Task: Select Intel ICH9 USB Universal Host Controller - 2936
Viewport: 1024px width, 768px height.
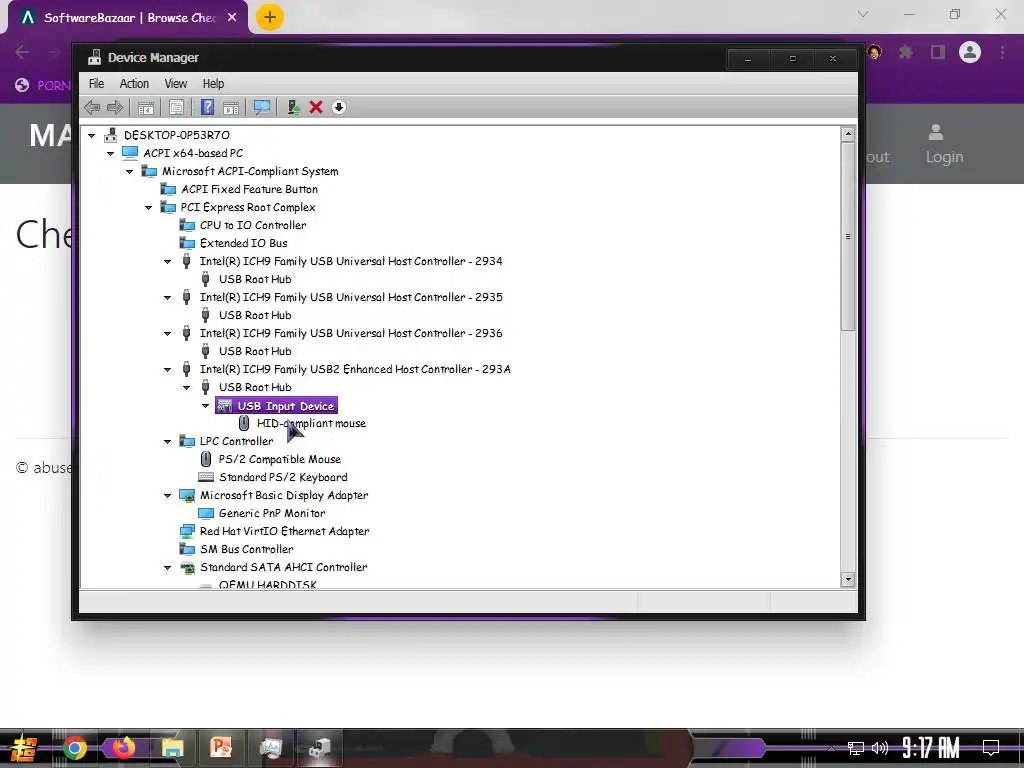Action: [x=351, y=333]
